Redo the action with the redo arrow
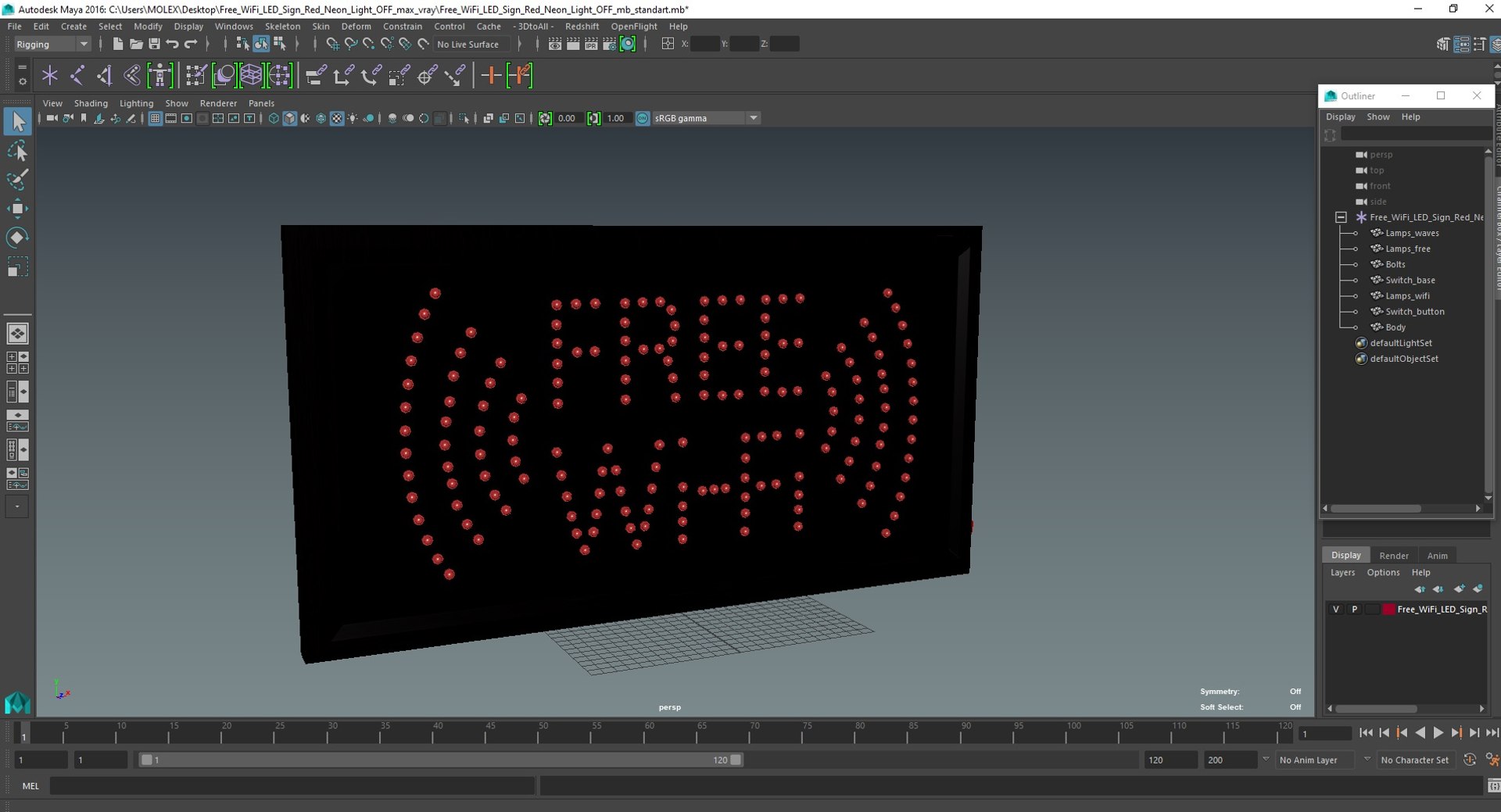This screenshot has height=812, width=1501. pos(191,44)
